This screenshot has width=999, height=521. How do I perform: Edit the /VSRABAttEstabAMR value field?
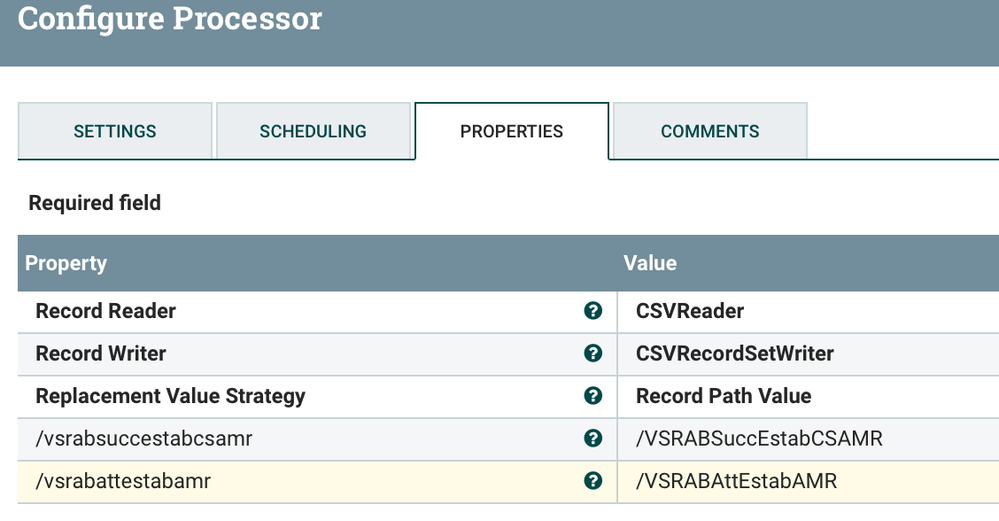pos(736,481)
